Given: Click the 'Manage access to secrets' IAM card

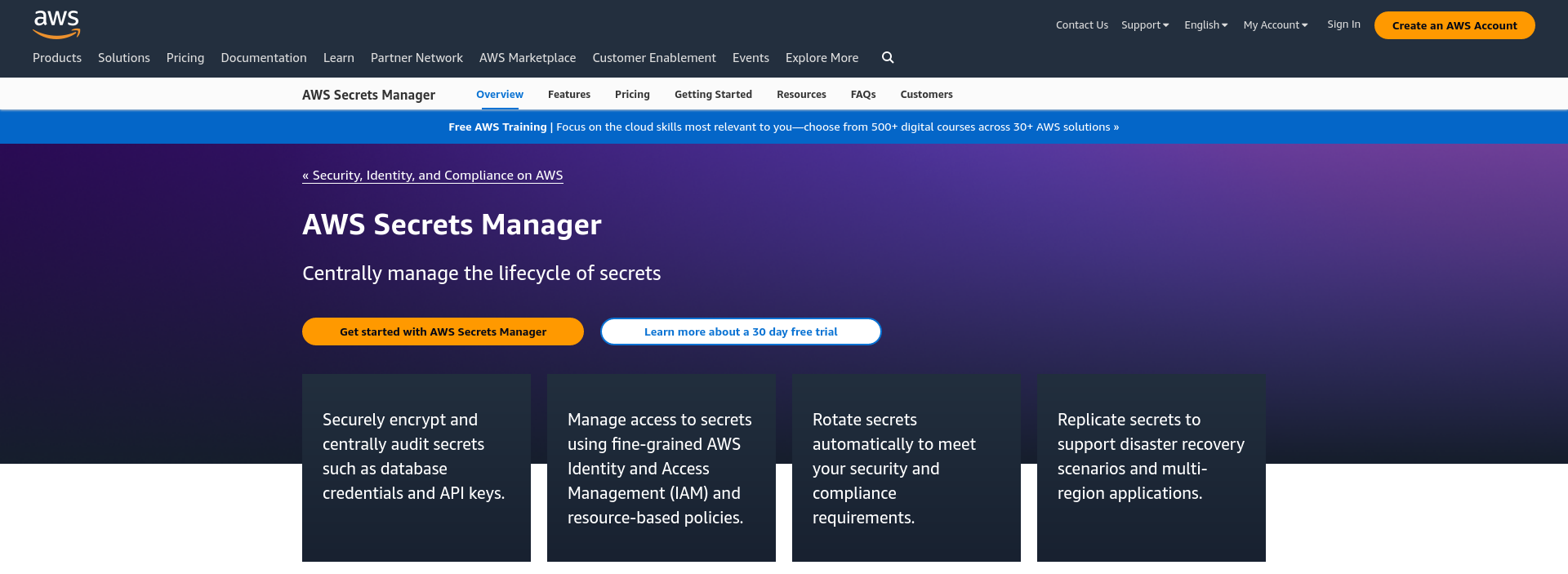Looking at the screenshot, I should [661, 468].
